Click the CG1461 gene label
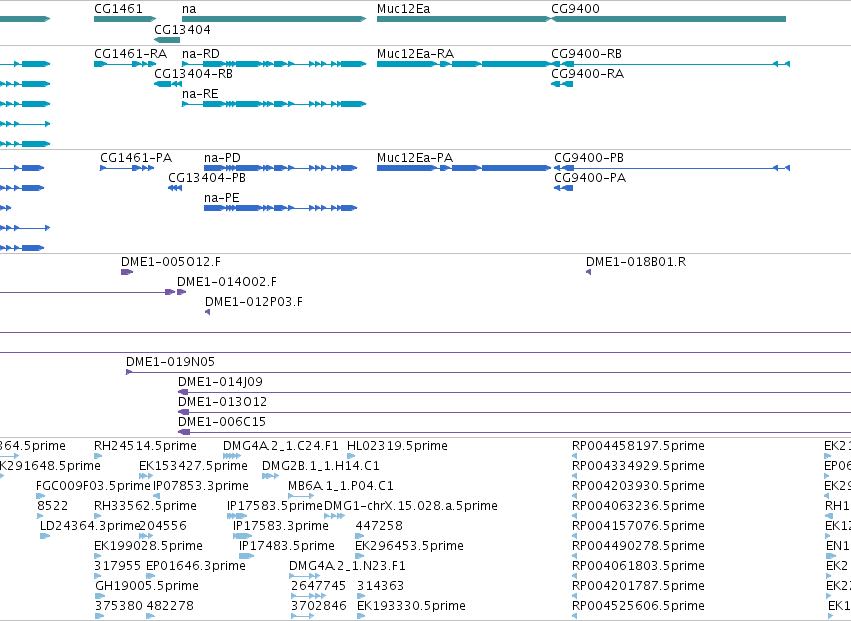 118,9
